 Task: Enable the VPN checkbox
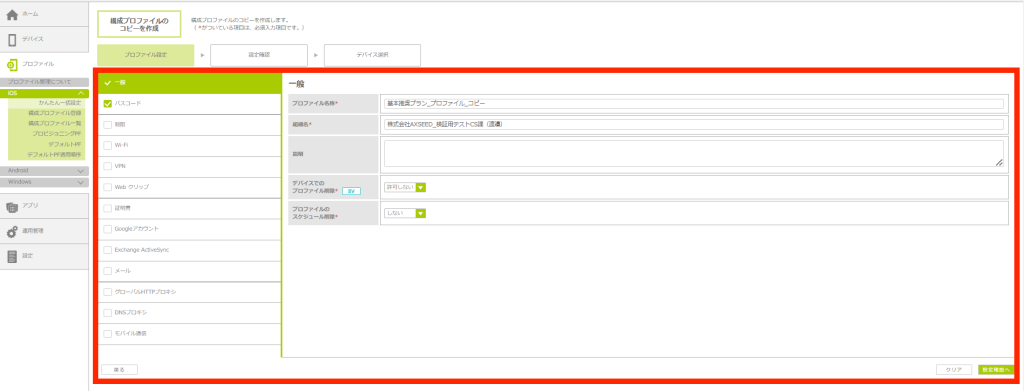click(108, 166)
